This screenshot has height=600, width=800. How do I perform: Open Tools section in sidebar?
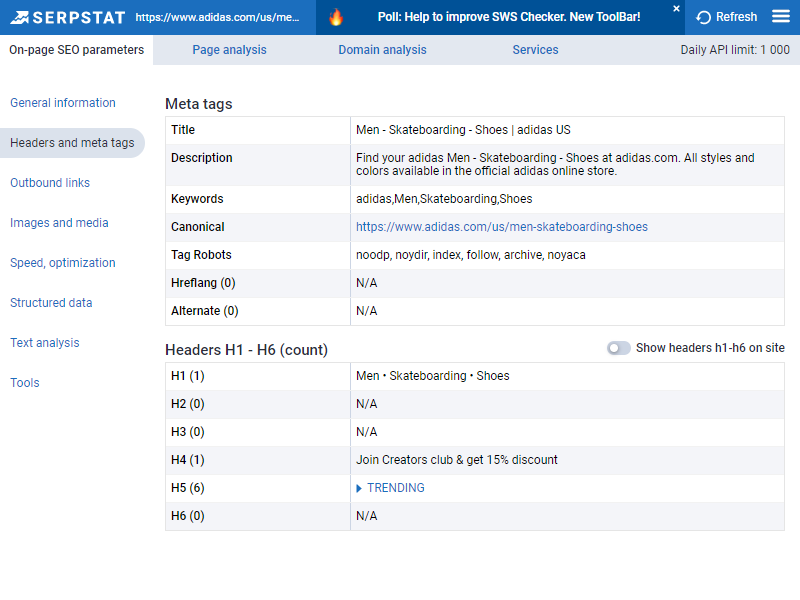tap(24, 383)
